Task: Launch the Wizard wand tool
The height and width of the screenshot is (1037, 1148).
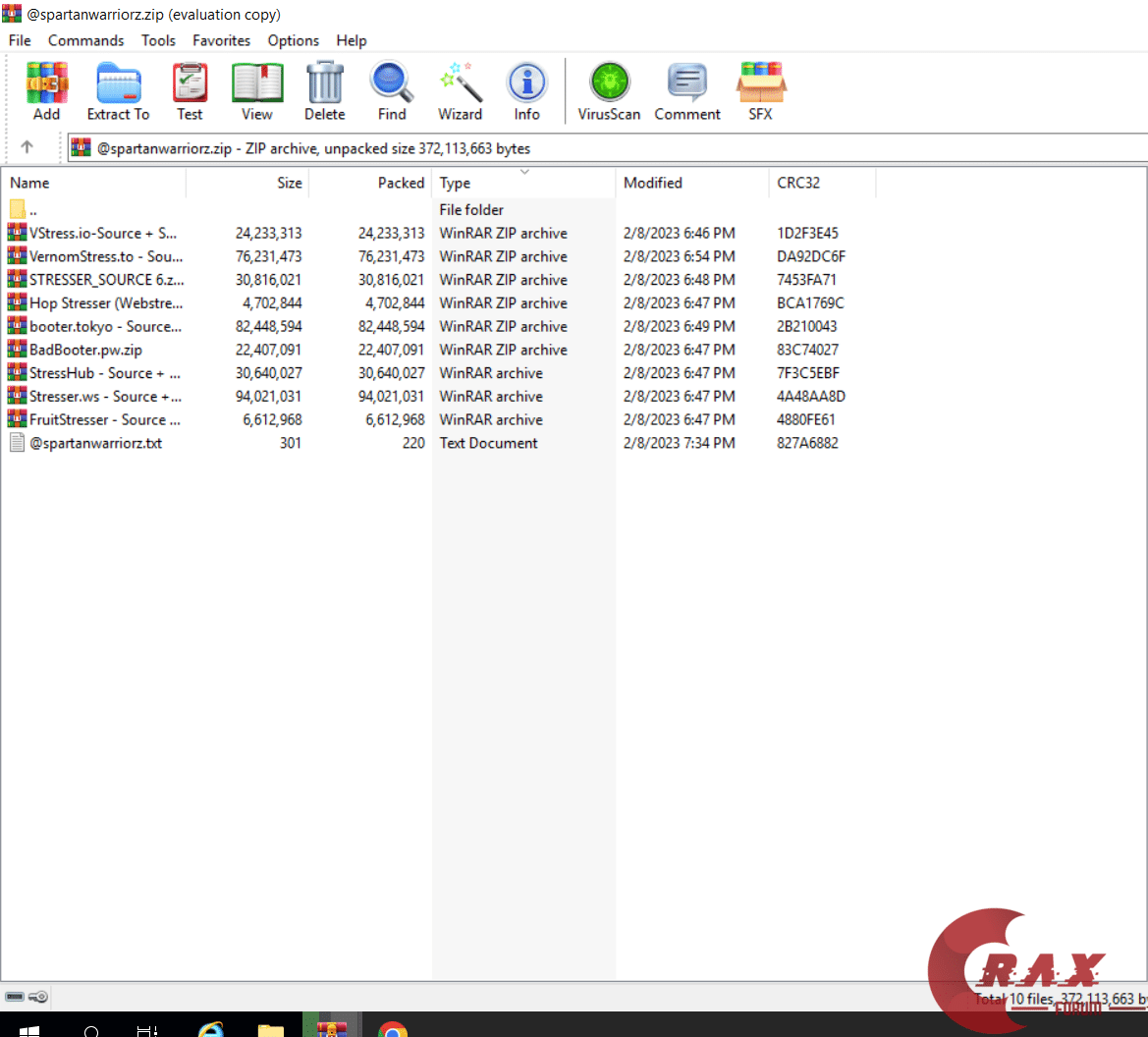Action: click(460, 90)
